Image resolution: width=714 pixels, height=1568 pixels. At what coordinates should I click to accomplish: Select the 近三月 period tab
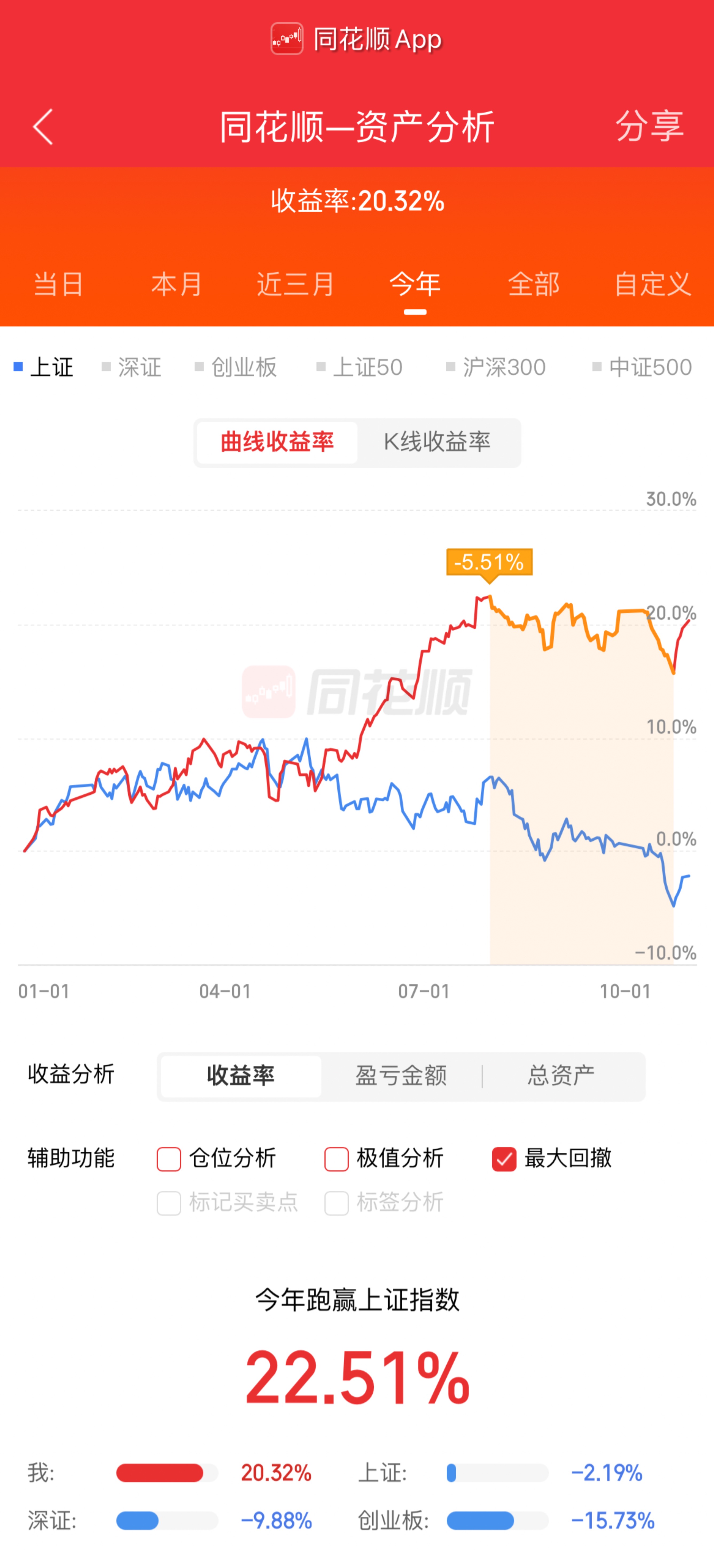coord(295,284)
